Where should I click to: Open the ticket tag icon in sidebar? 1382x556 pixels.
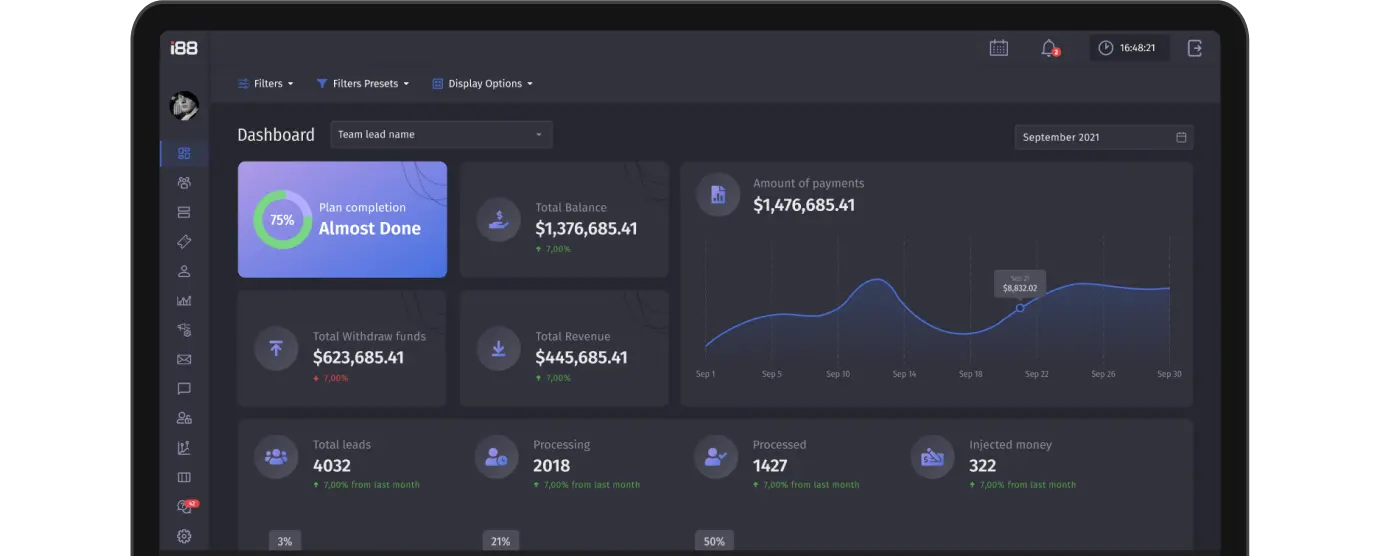coord(184,242)
